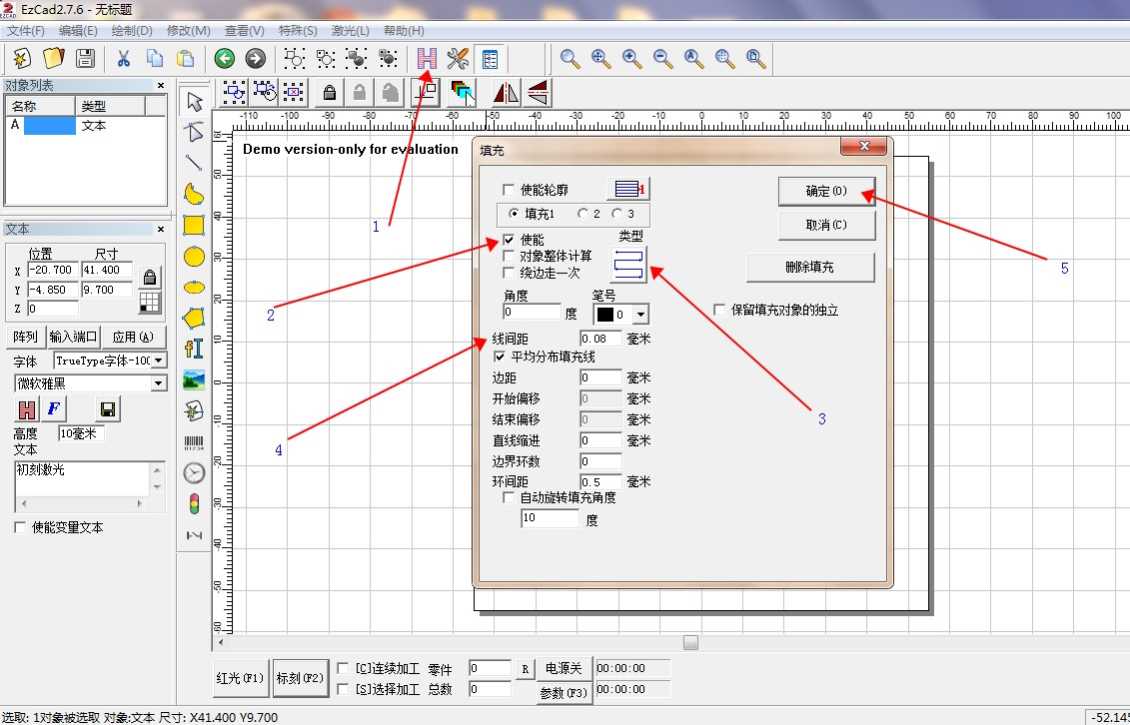Select the pick arrow tool

[x=194, y=101]
